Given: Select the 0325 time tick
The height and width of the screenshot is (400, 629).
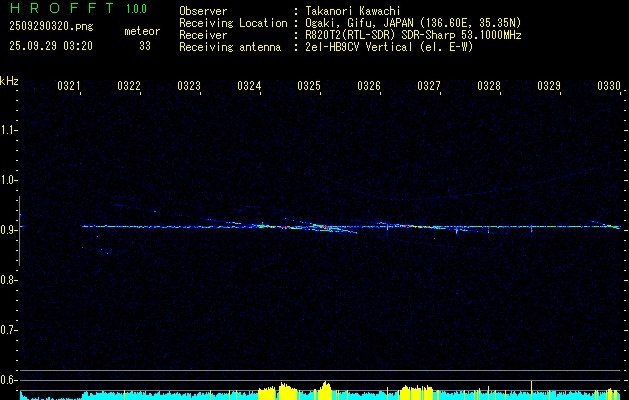Looking at the screenshot, I should pos(309,86).
